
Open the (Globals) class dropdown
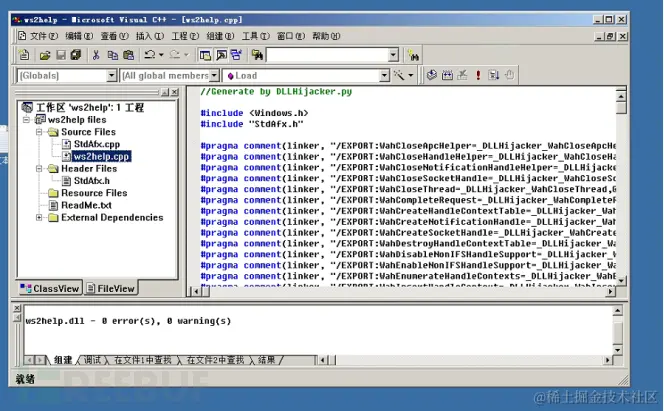coord(111,75)
